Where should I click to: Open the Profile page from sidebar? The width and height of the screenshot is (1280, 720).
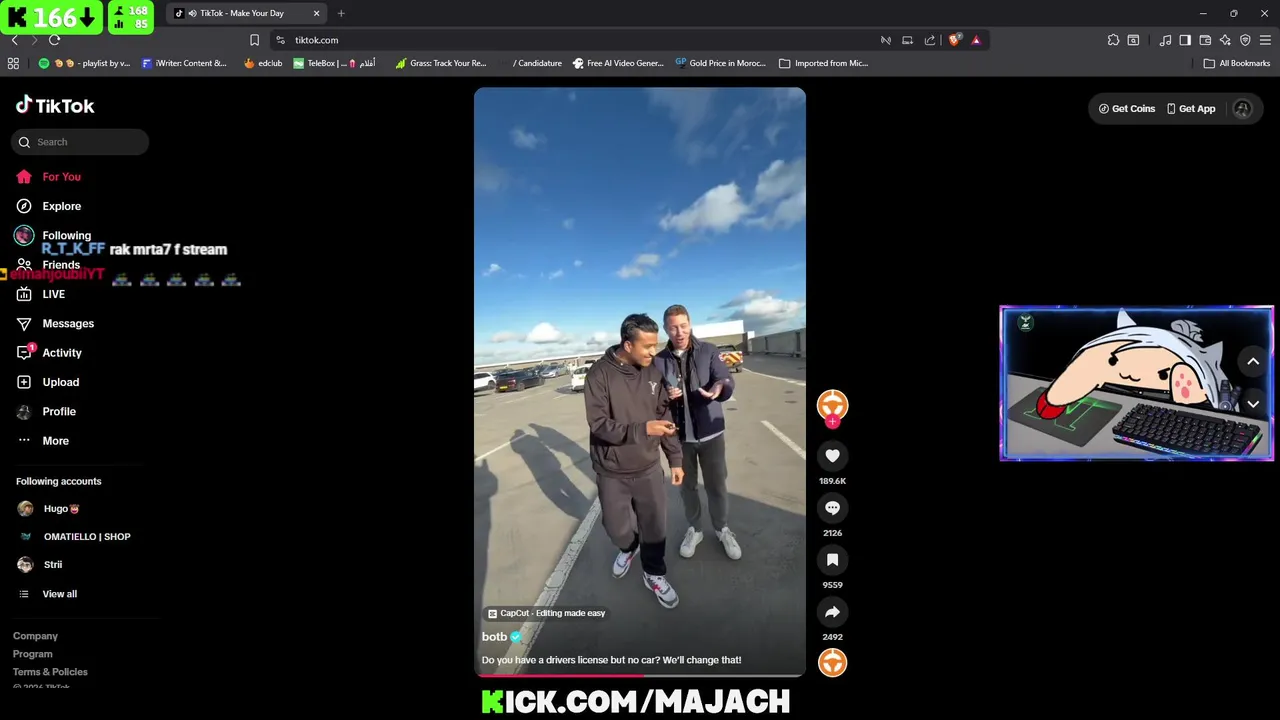coord(45,411)
